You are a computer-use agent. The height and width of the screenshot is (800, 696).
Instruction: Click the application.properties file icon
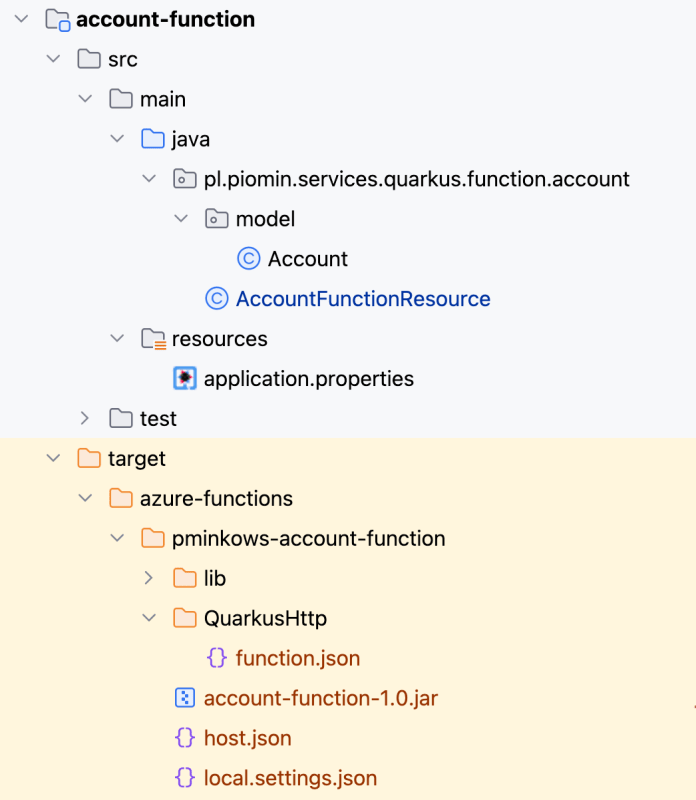(x=185, y=379)
